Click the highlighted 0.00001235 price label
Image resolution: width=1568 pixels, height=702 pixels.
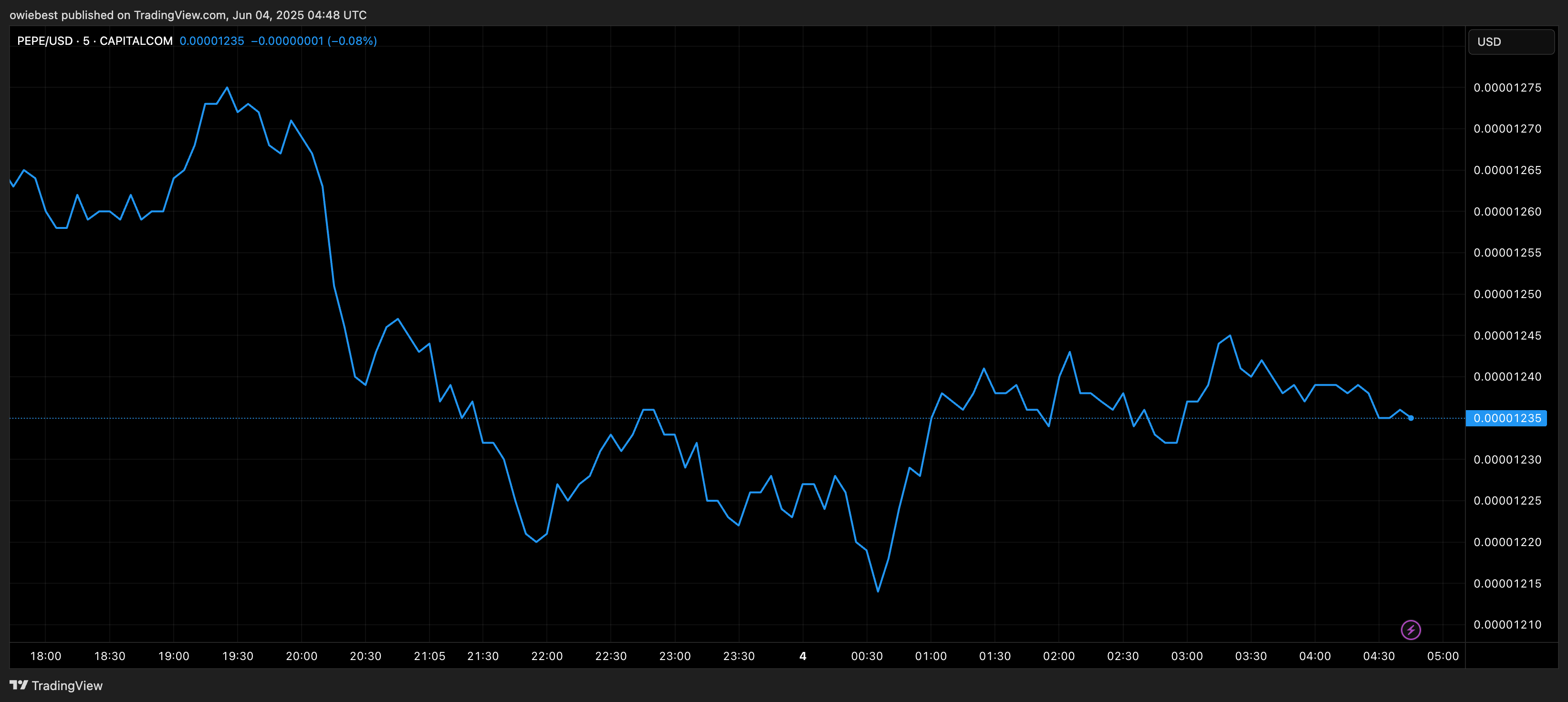[x=1506, y=419]
